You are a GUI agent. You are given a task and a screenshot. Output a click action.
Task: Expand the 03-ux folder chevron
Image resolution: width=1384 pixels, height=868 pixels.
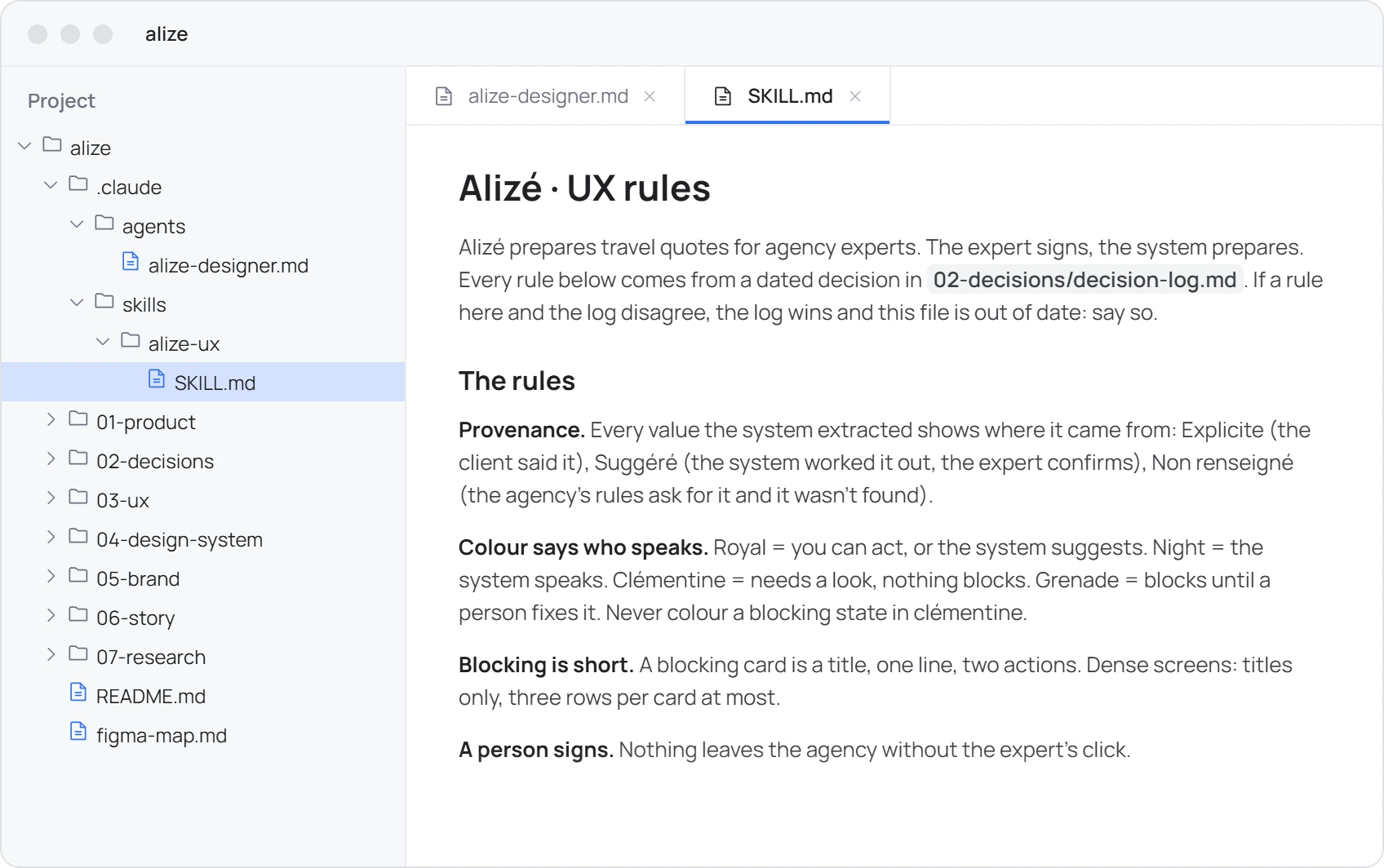(x=51, y=498)
